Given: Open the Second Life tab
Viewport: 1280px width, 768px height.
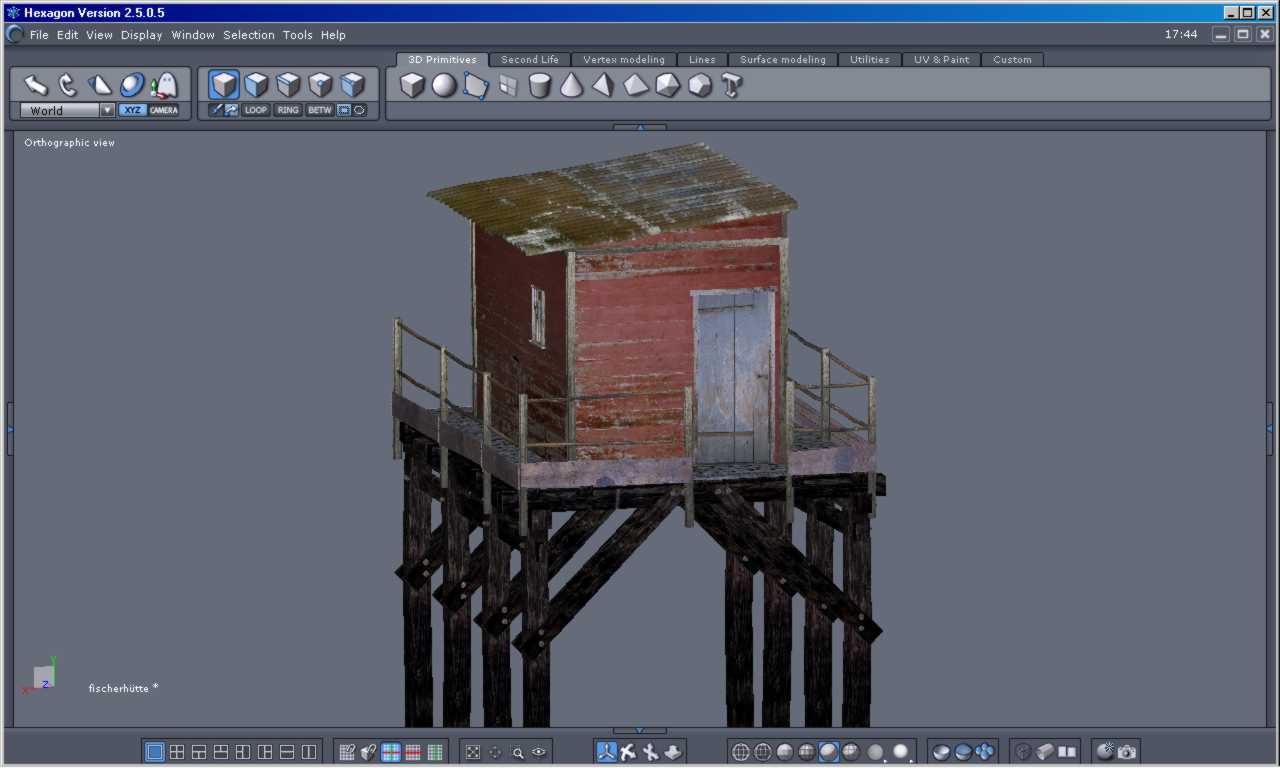Looking at the screenshot, I should (x=530, y=60).
